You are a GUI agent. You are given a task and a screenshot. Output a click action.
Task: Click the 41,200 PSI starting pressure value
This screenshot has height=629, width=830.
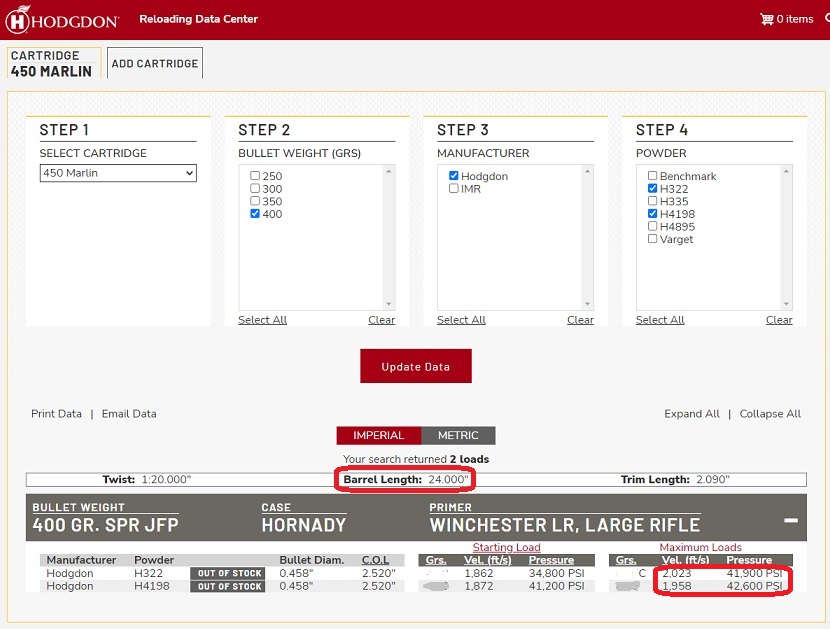(556, 586)
